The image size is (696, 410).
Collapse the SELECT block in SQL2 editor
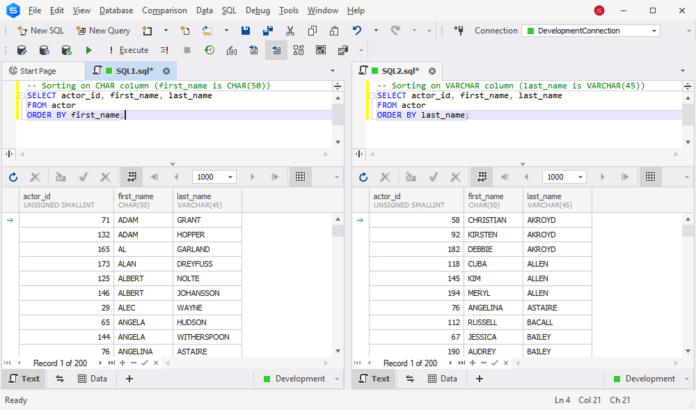tap(372, 95)
